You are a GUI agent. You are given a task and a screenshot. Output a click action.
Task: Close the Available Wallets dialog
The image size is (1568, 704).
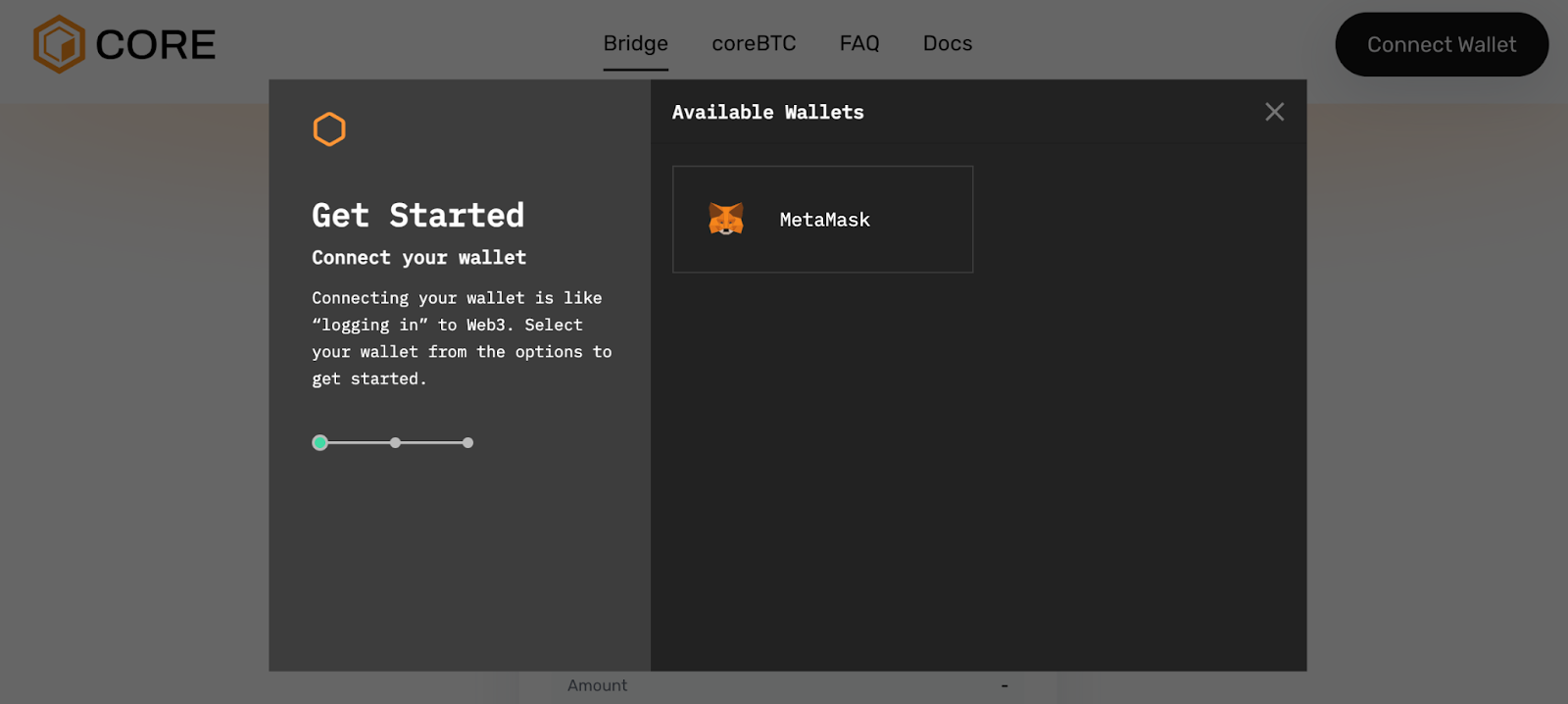point(1274,112)
